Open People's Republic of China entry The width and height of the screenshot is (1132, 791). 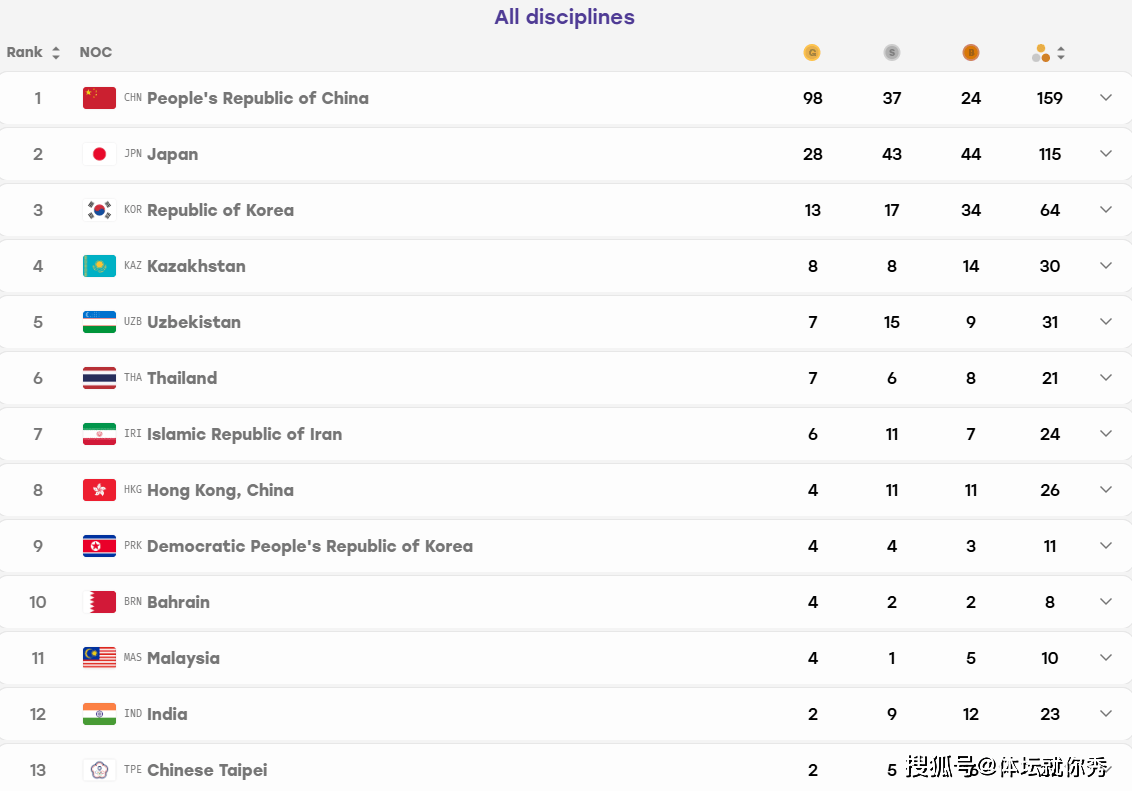tap(258, 98)
